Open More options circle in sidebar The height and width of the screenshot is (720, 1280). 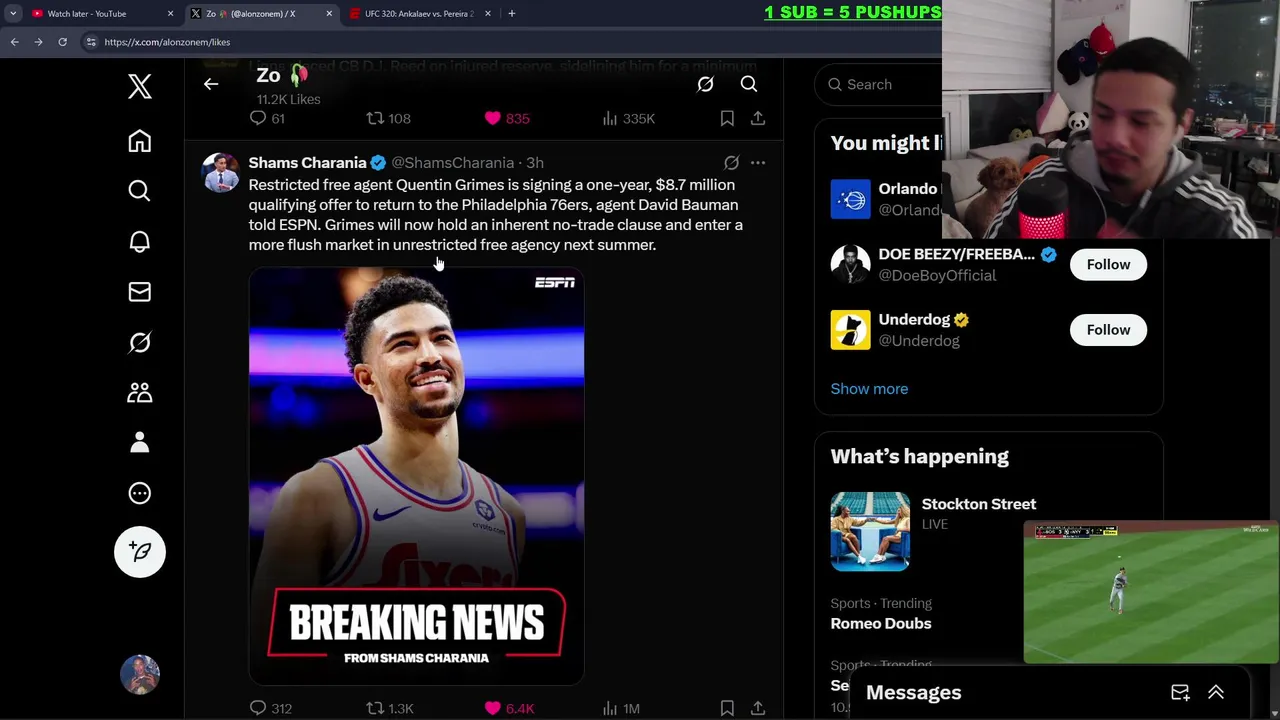140,493
